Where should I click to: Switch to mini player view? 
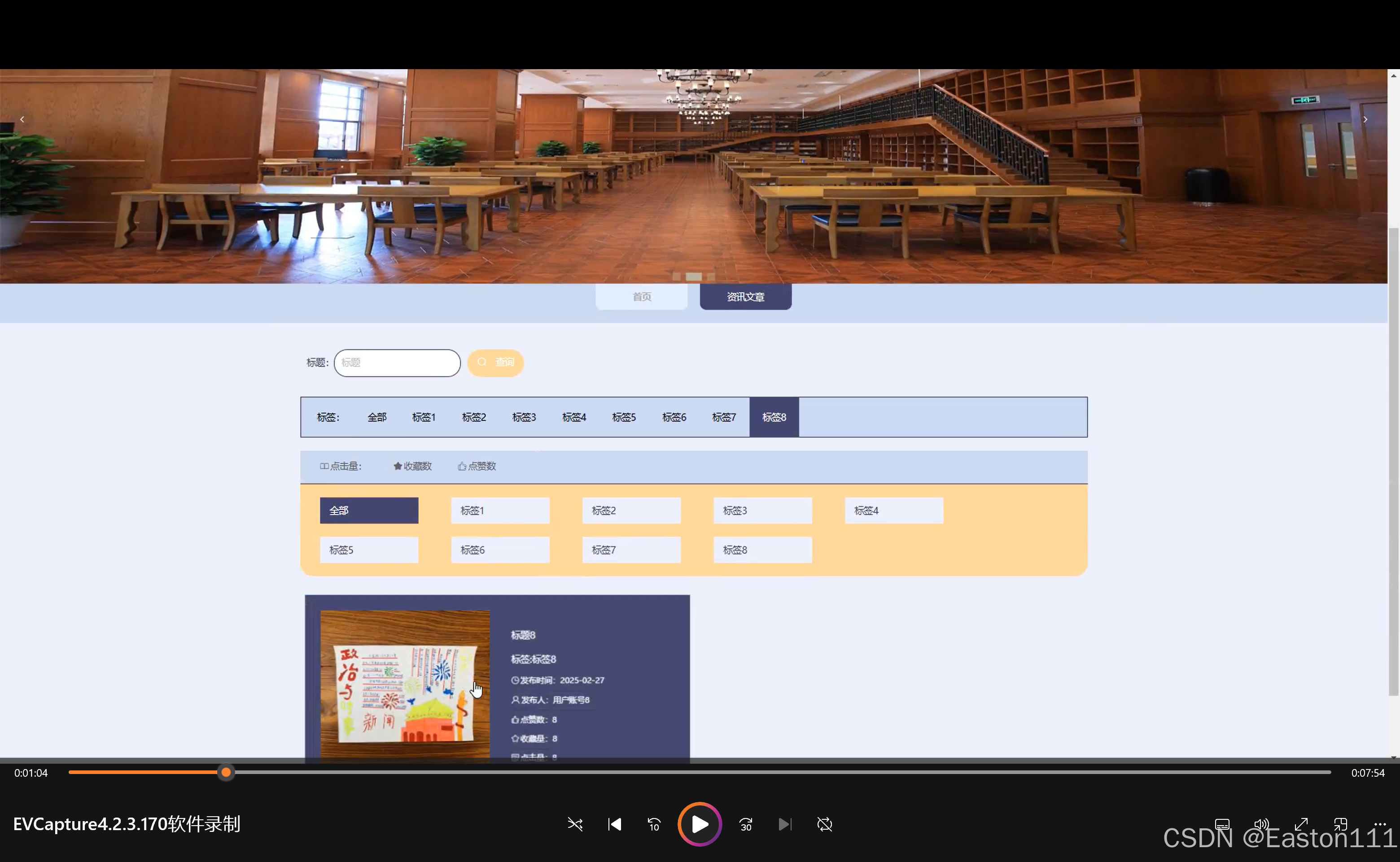tap(1340, 824)
